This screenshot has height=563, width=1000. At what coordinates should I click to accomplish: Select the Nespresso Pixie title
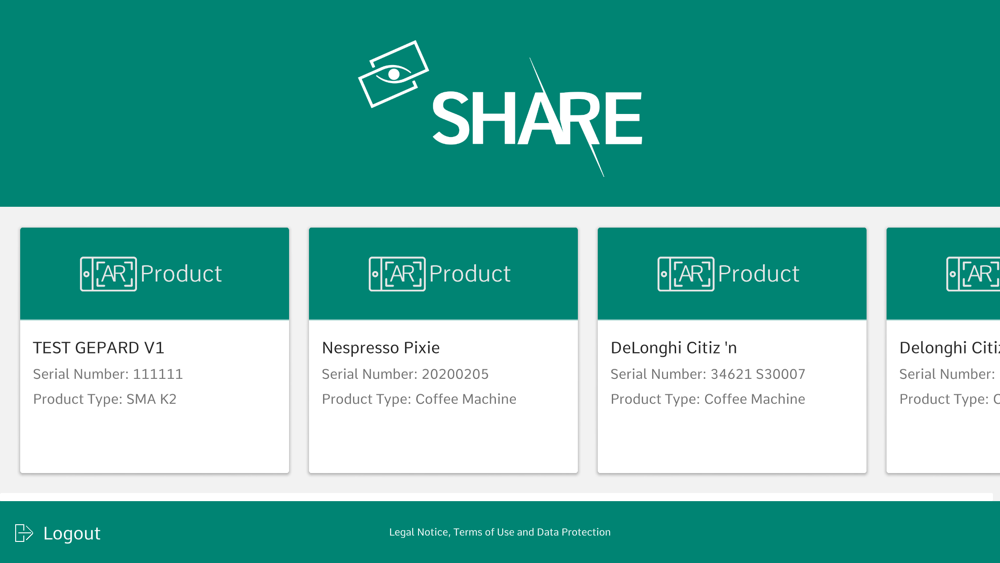pos(381,347)
